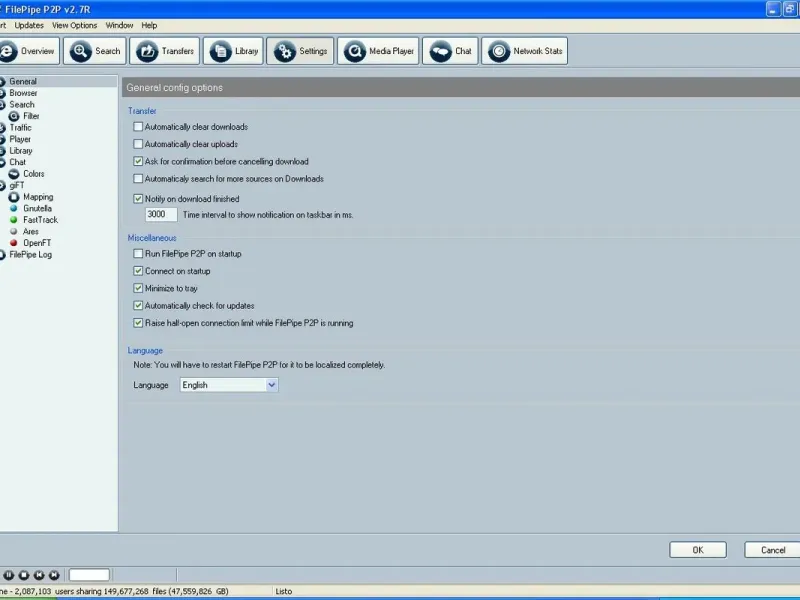Select Player in settings tree

(x=20, y=139)
